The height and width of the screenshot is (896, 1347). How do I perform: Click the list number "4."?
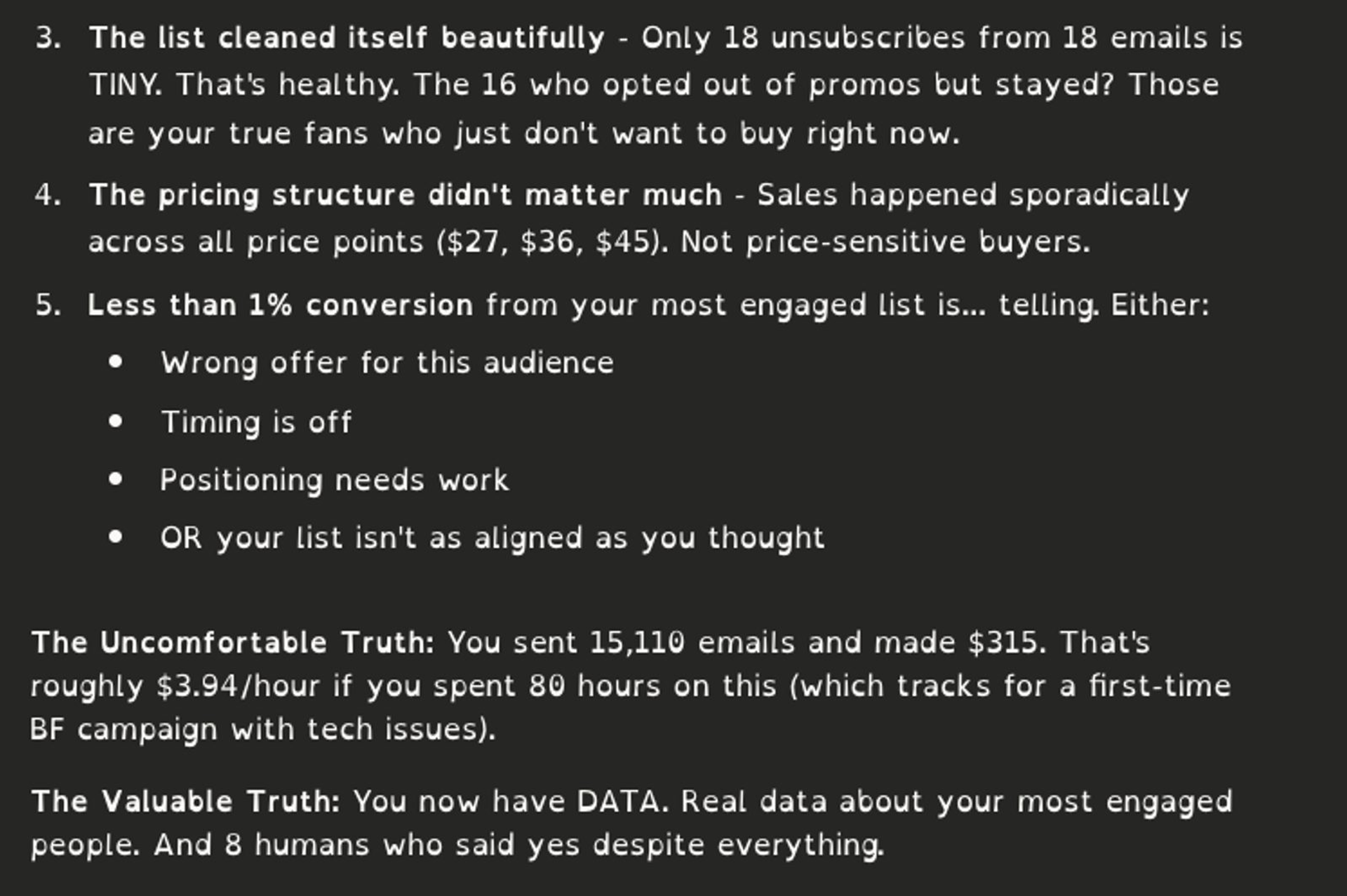(x=48, y=195)
